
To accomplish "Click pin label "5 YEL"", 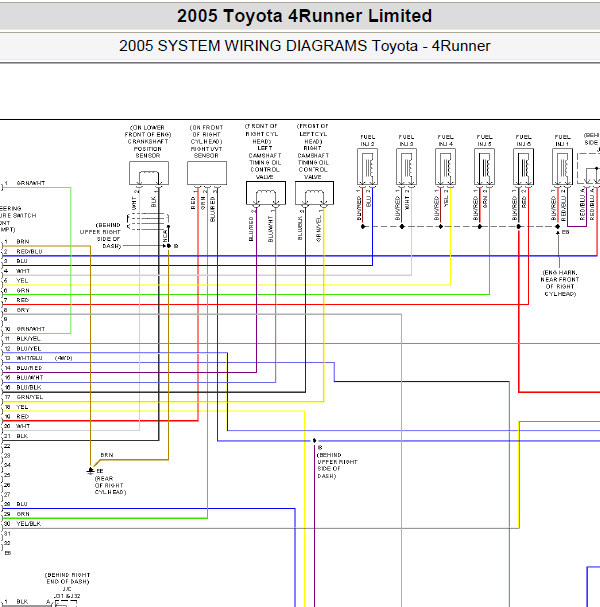I will click(x=16, y=281).
